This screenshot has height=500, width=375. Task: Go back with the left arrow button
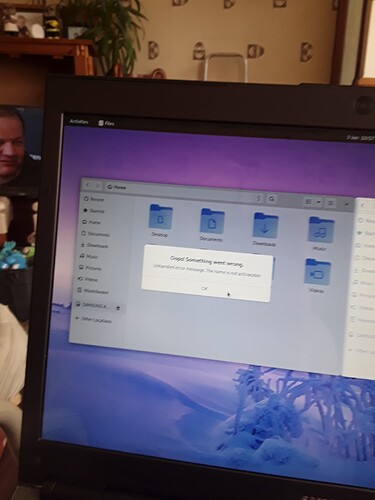[x=88, y=184]
